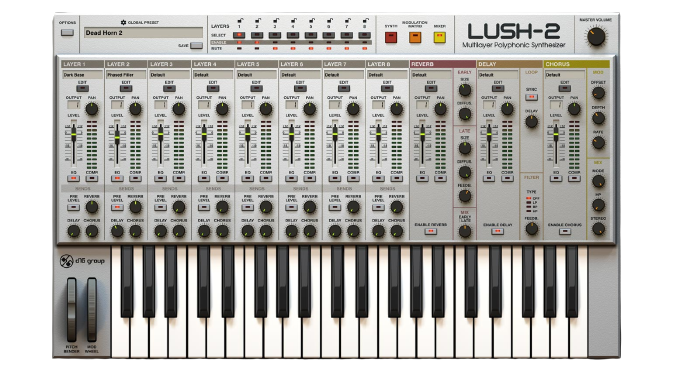Open the Reverb Default preset selector
The image size is (673, 371).
431,75
